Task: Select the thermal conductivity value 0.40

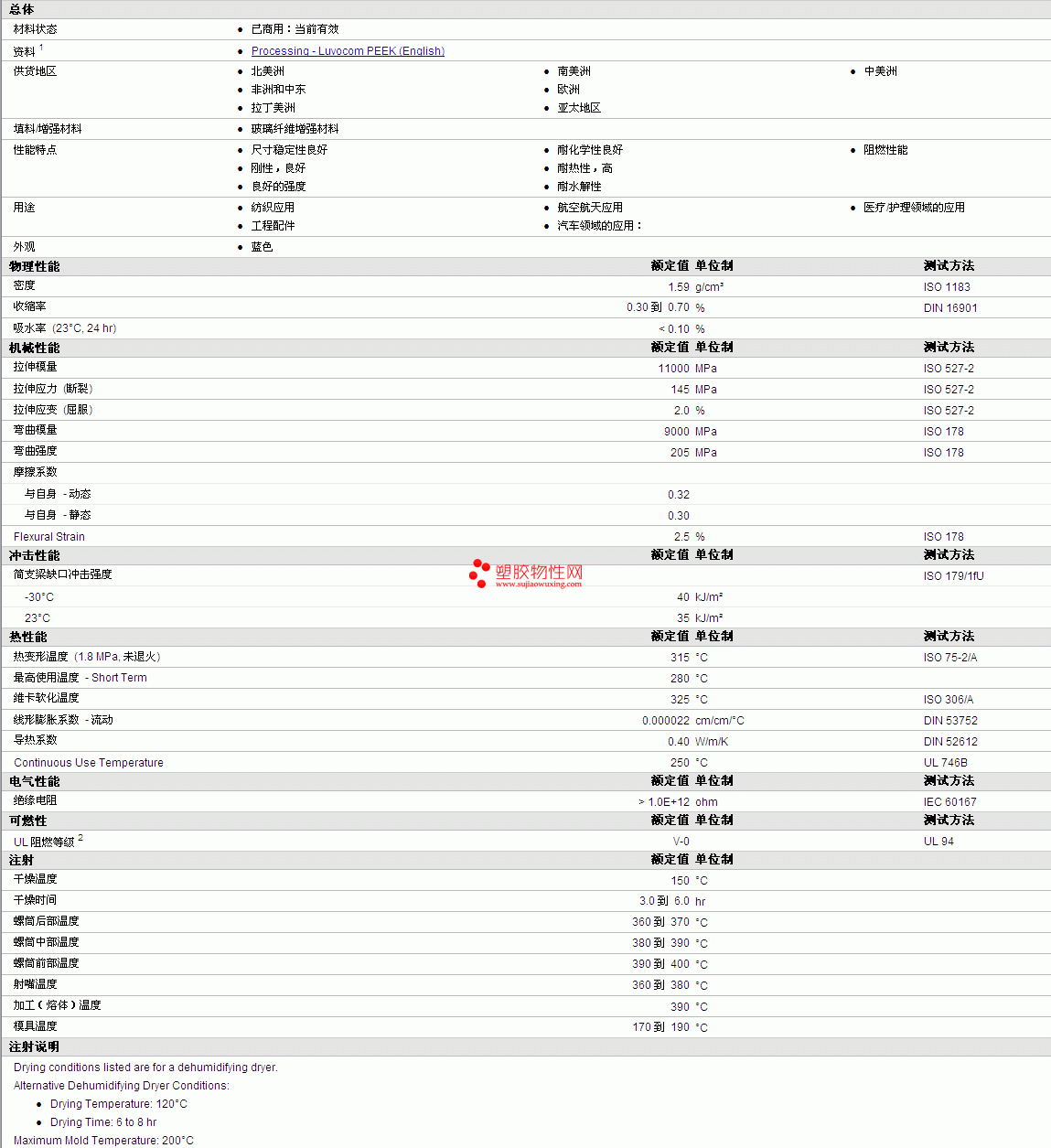Action: coord(679,742)
